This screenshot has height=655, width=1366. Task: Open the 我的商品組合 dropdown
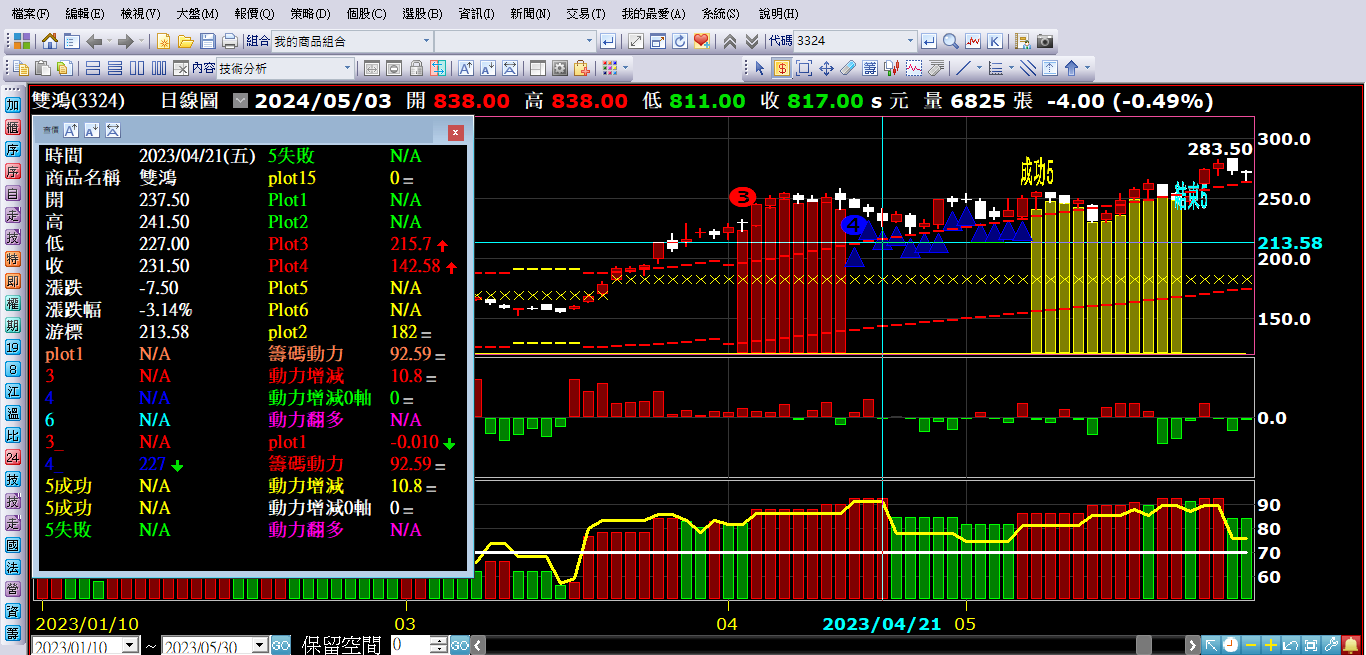click(x=426, y=41)
